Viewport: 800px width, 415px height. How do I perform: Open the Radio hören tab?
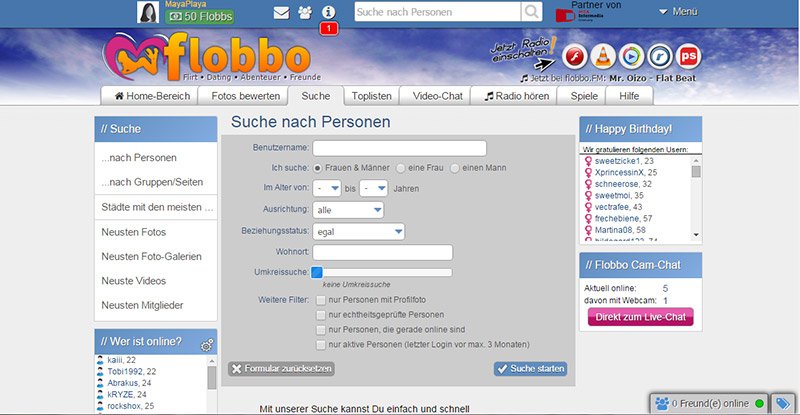(516, 96)
